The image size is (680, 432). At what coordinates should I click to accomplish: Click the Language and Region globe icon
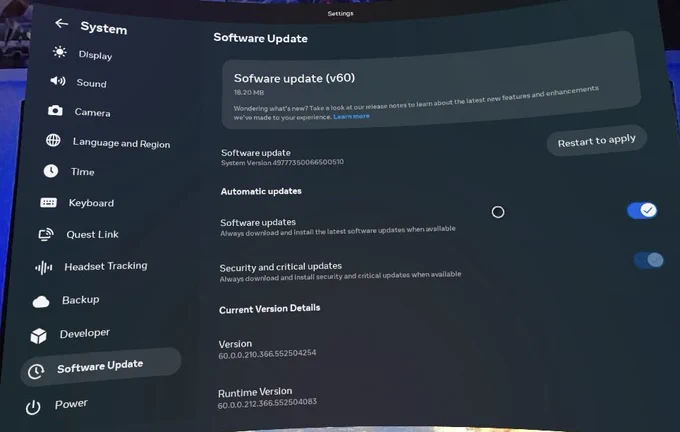[53, 140]
